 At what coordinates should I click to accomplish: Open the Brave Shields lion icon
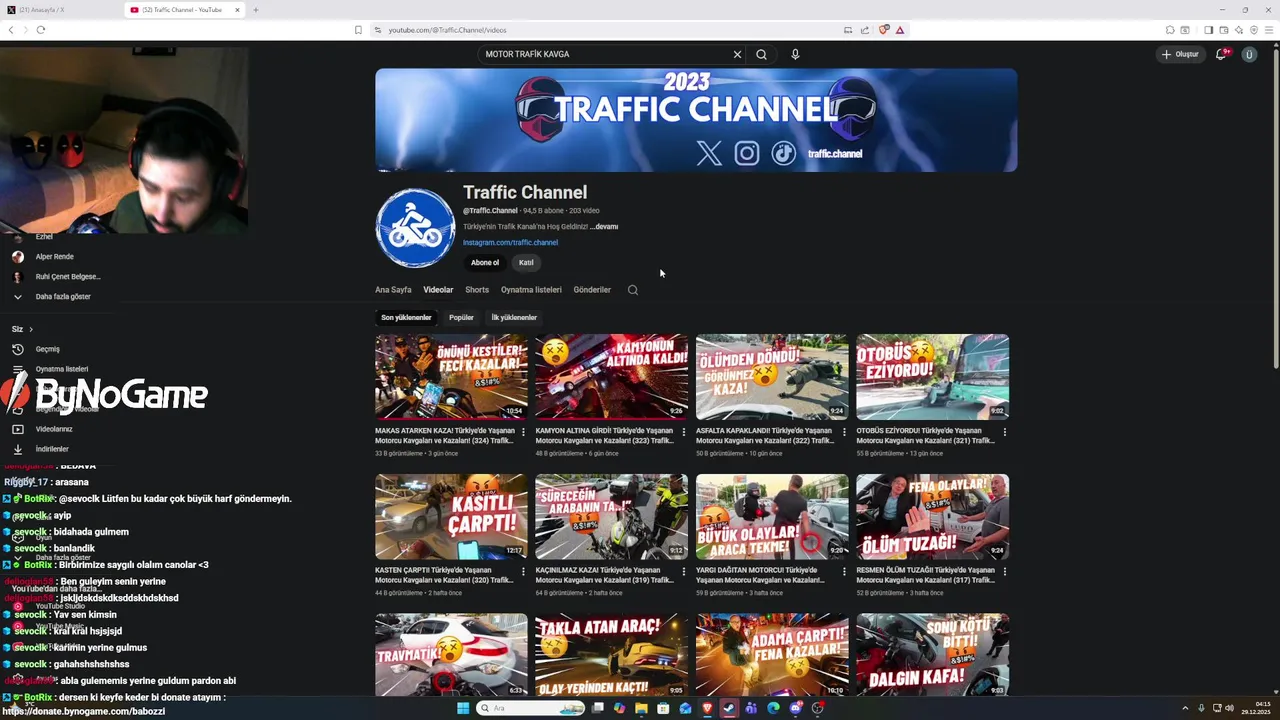point(883,30)
